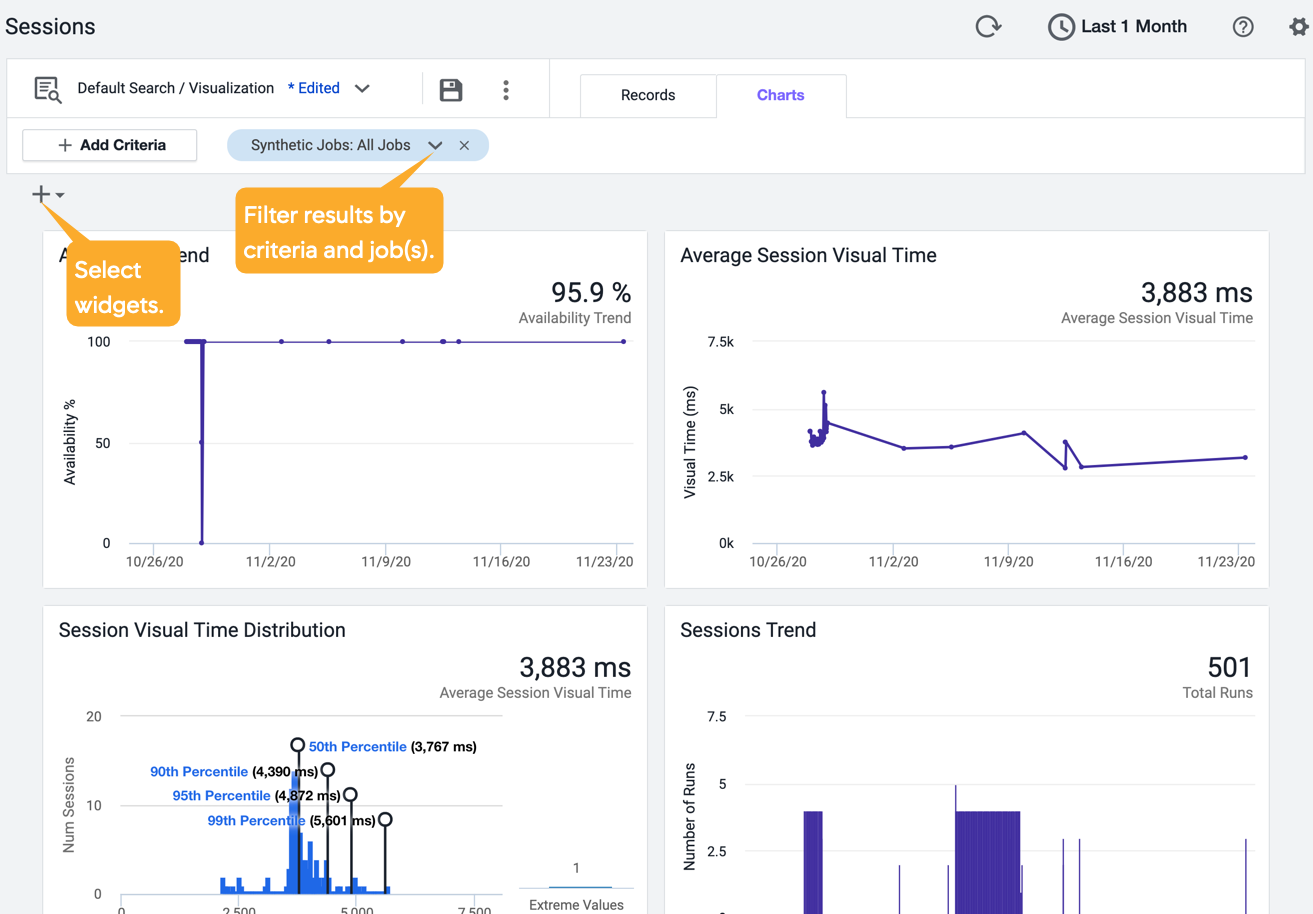Click the 90th percentile circle marker
The height and width of the screenshot is (914, 1313).
point(328,770)
